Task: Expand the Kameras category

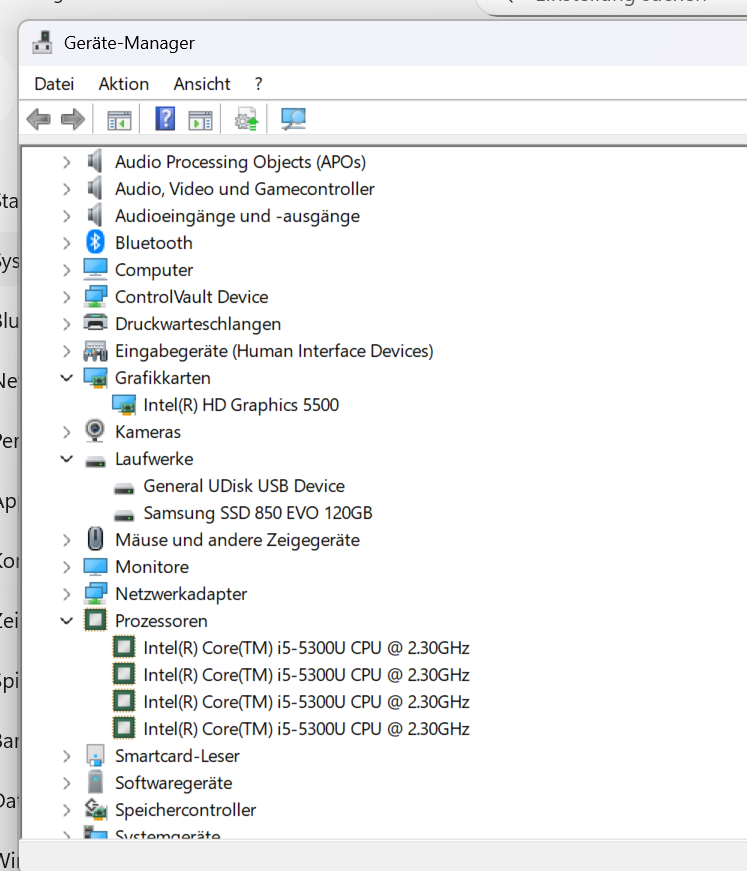Action: [67, 432]
